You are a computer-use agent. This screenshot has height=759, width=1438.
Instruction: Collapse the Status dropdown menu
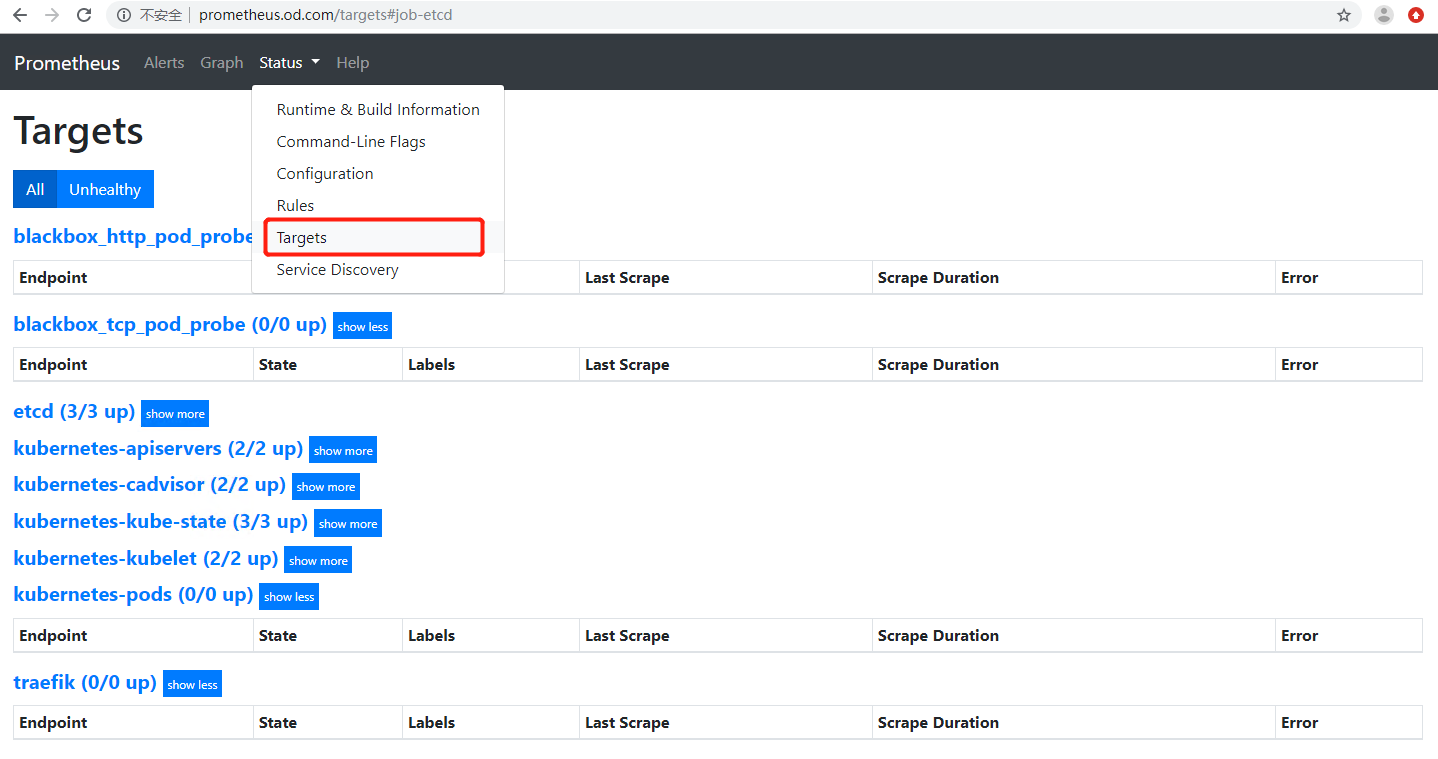click(289, 62)
